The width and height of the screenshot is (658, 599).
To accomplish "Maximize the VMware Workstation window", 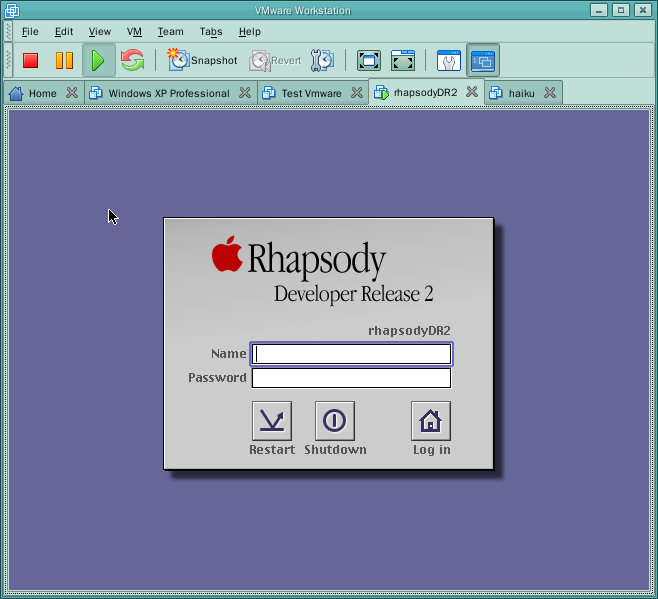I will (x=621, y=10).
